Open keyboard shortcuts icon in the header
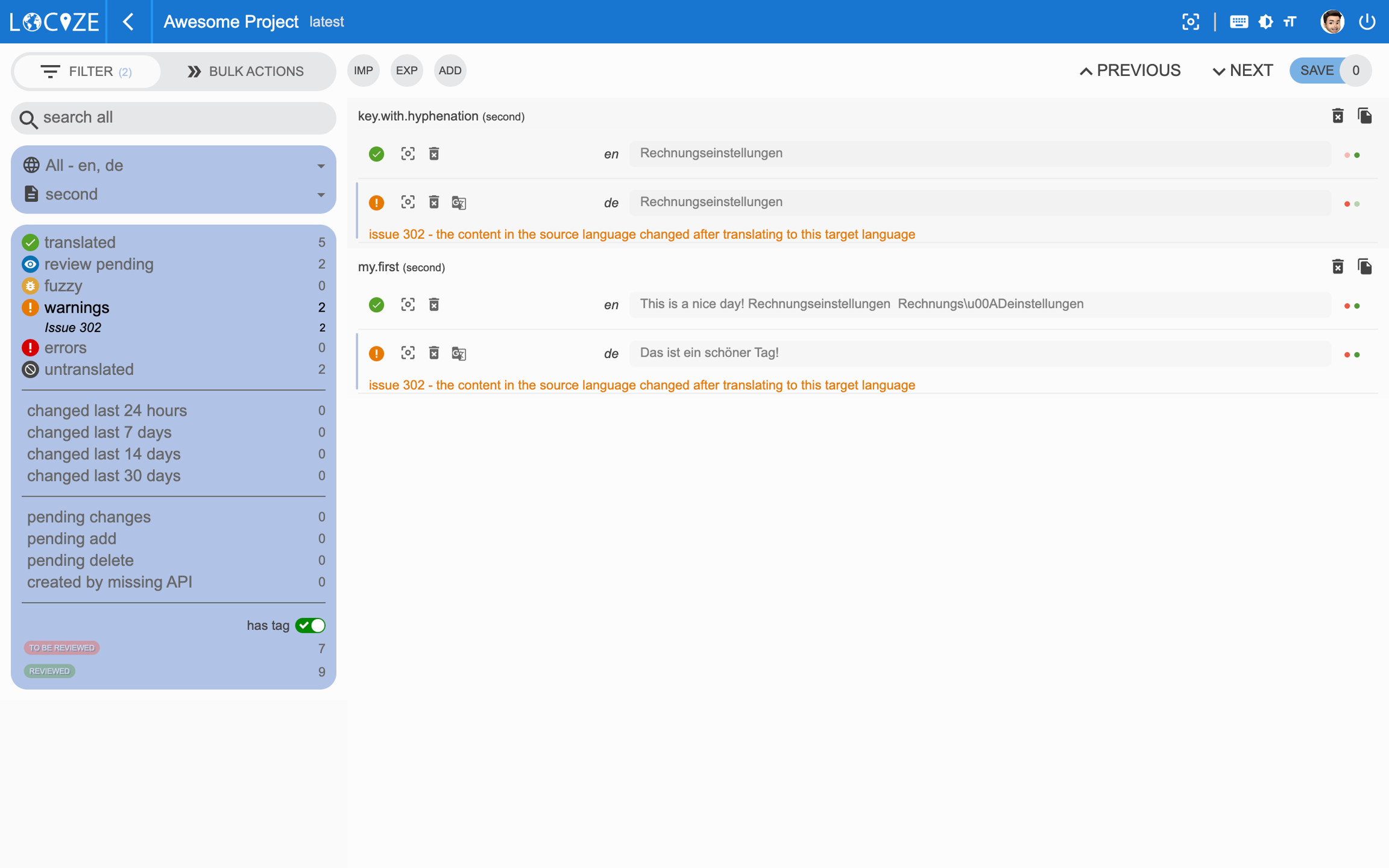 (x=1238, y=22)
